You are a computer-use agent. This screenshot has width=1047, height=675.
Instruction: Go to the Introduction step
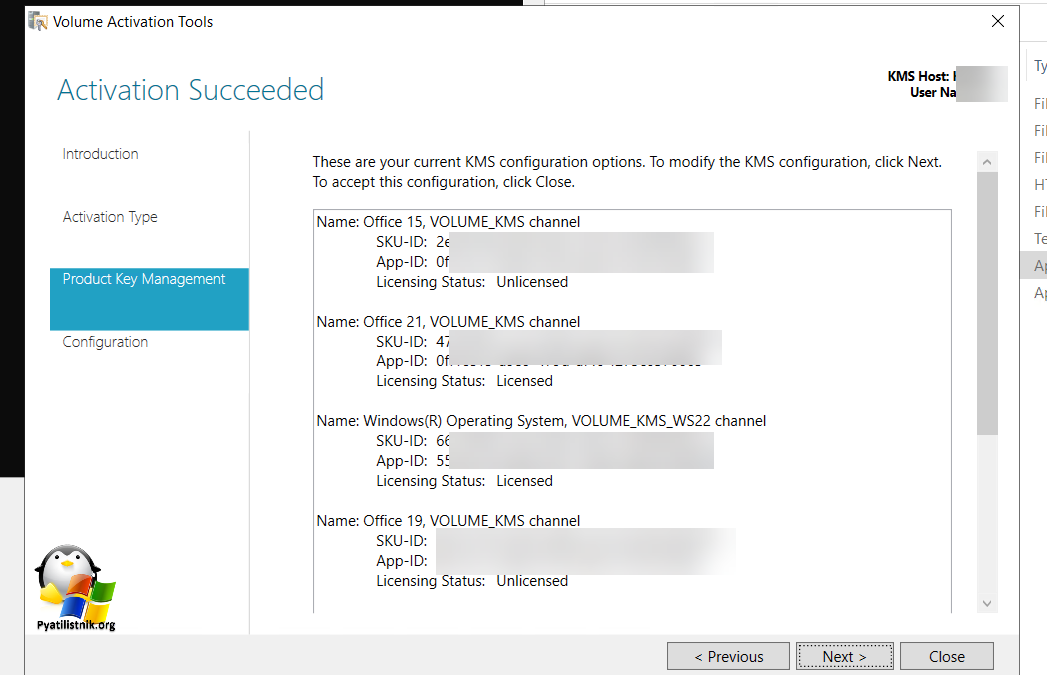100,154
